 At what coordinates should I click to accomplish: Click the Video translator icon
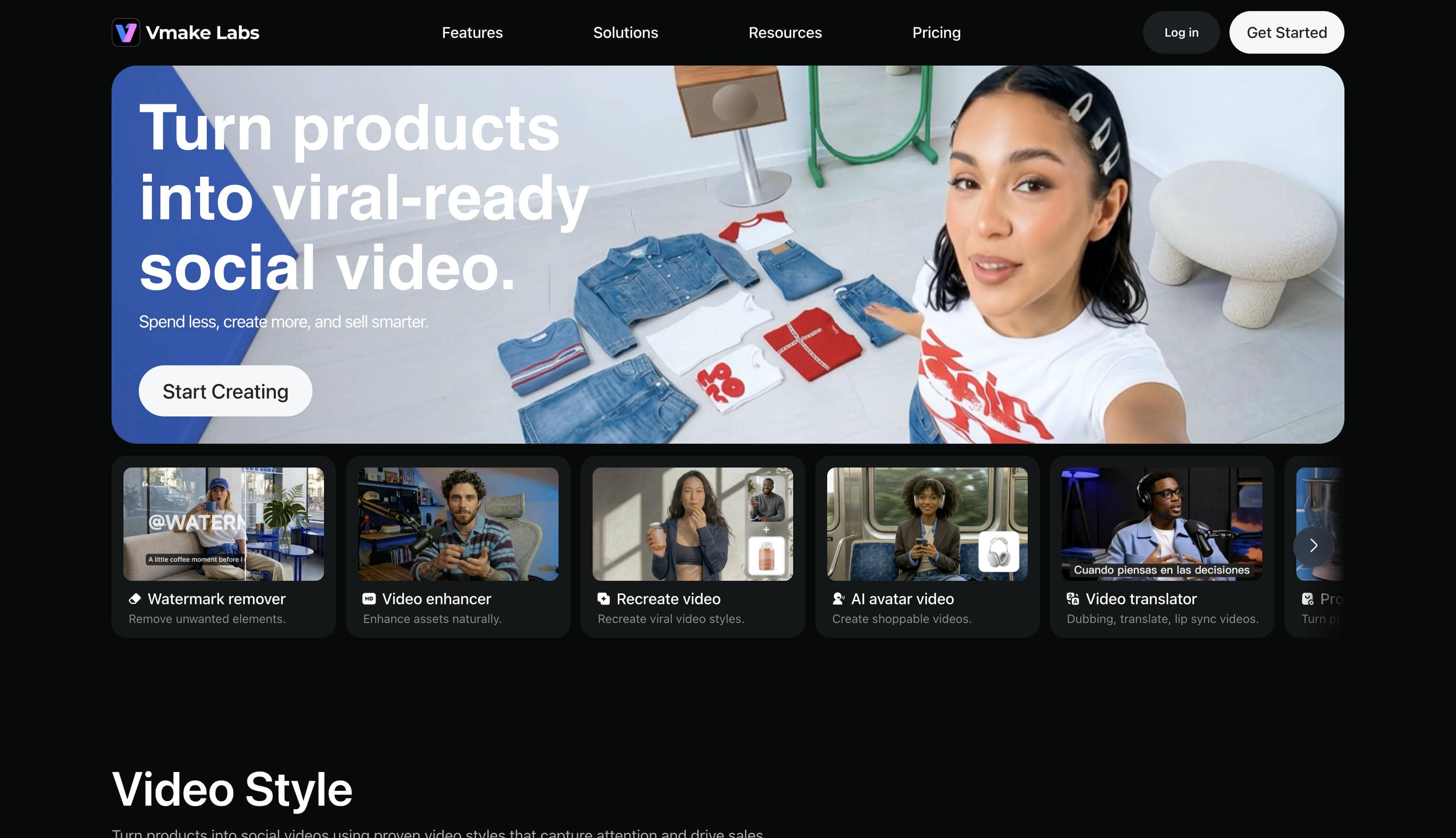tap(1073, 599)
